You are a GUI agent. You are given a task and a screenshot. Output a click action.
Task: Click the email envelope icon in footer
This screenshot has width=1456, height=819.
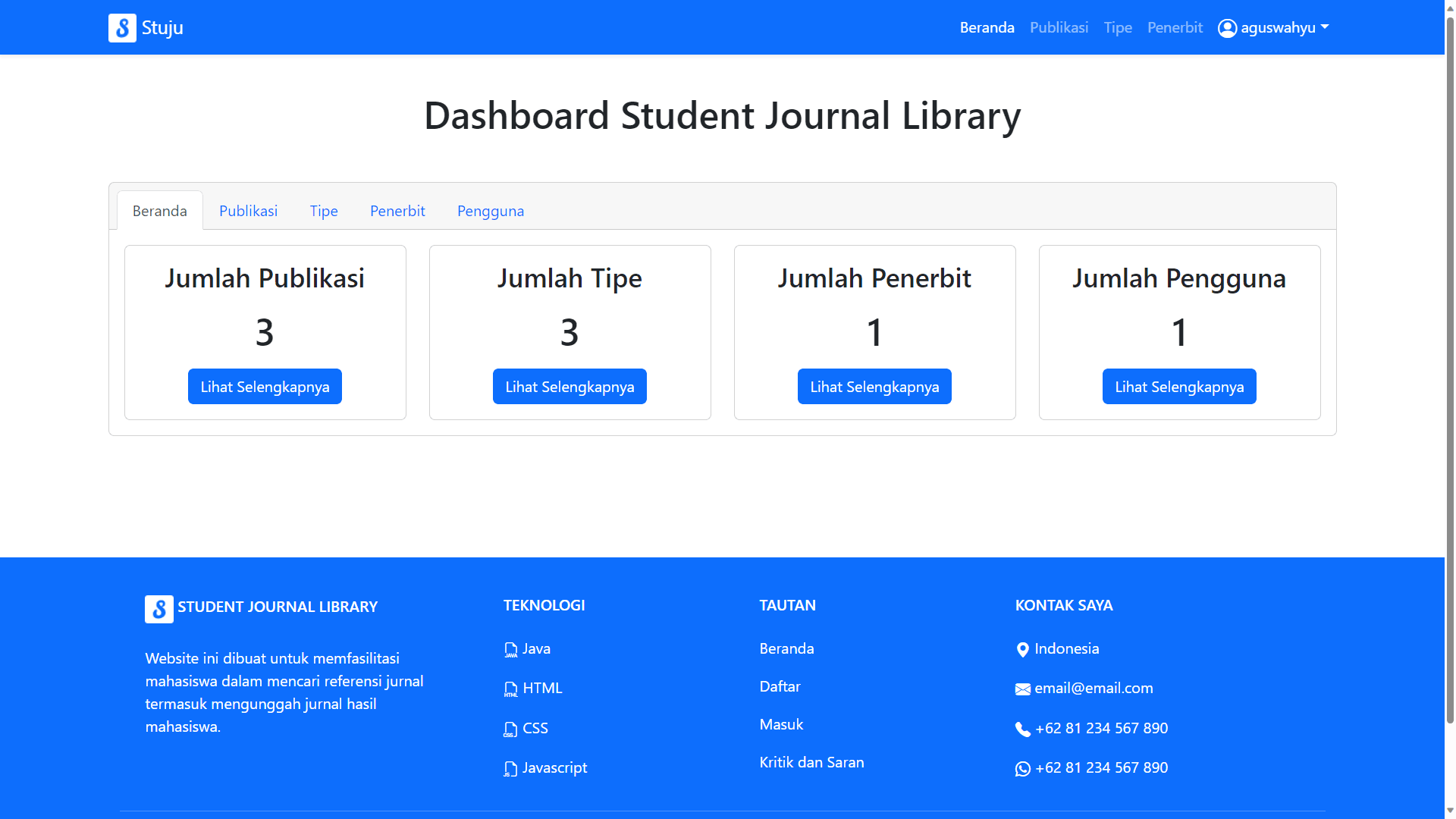click(1021, 689)
